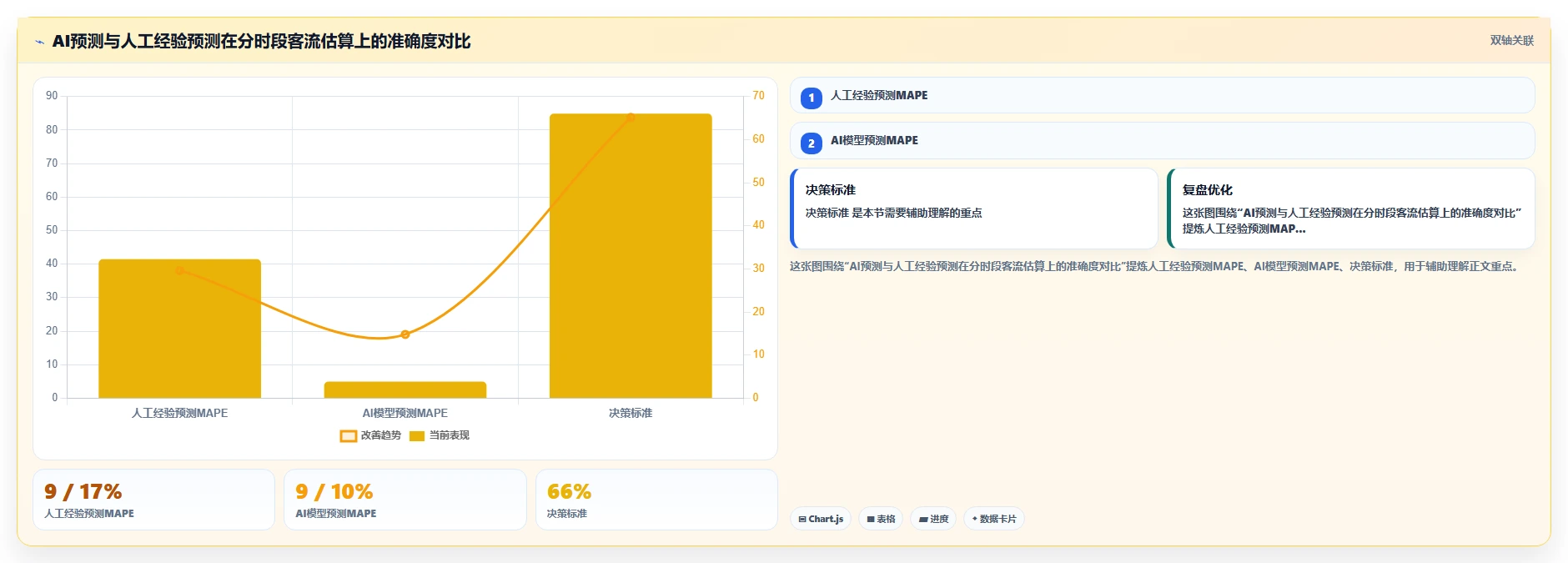Select the 进度 tag

coord(933,519)
